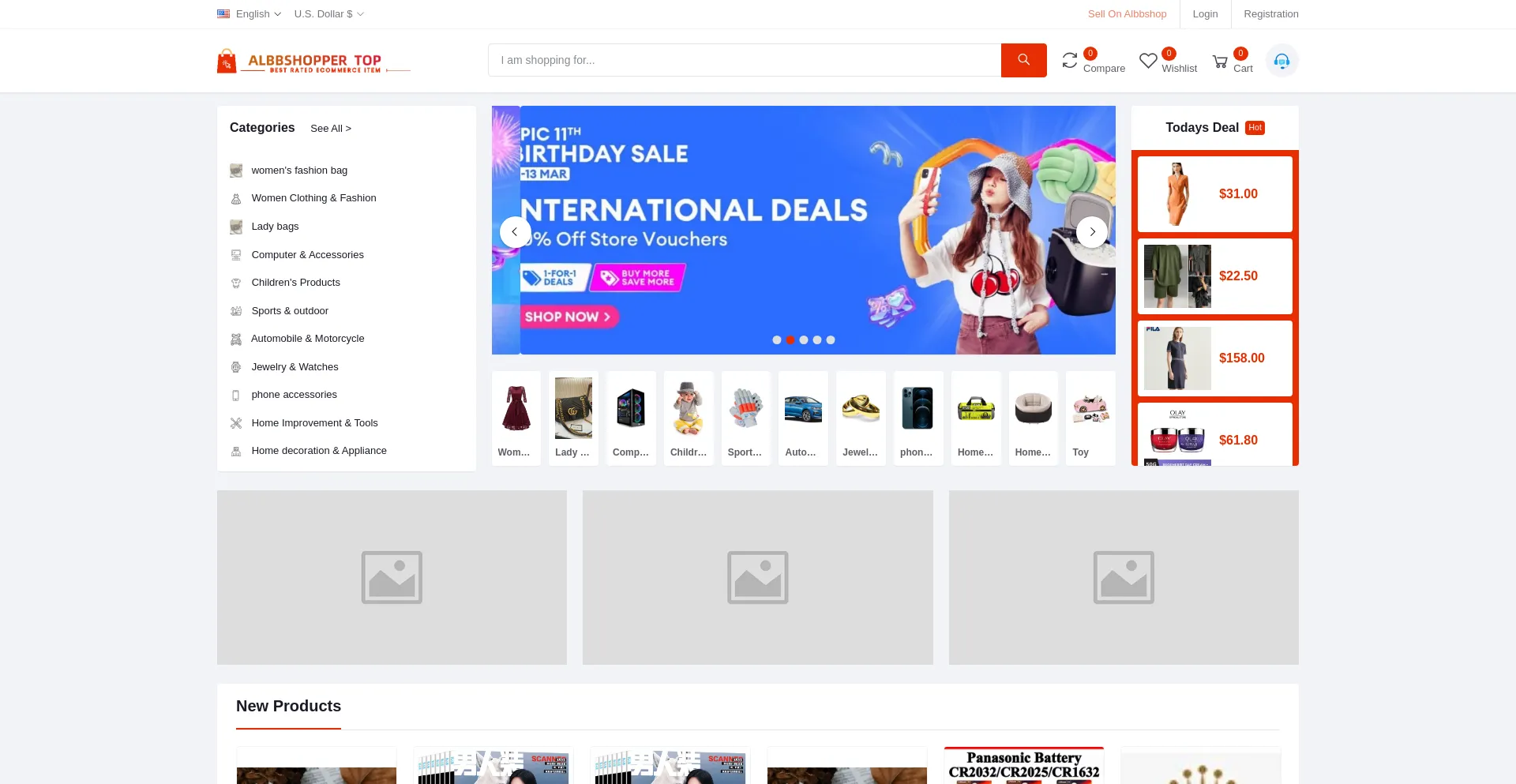Open the Children baby thumbnail tile
This screenshot has width=1516, height=784.
tap(689, 418)
